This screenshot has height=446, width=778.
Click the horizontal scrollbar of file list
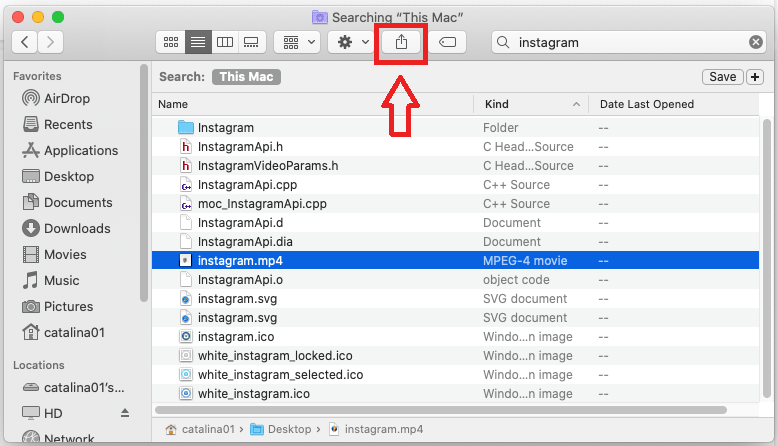[441, 410]
